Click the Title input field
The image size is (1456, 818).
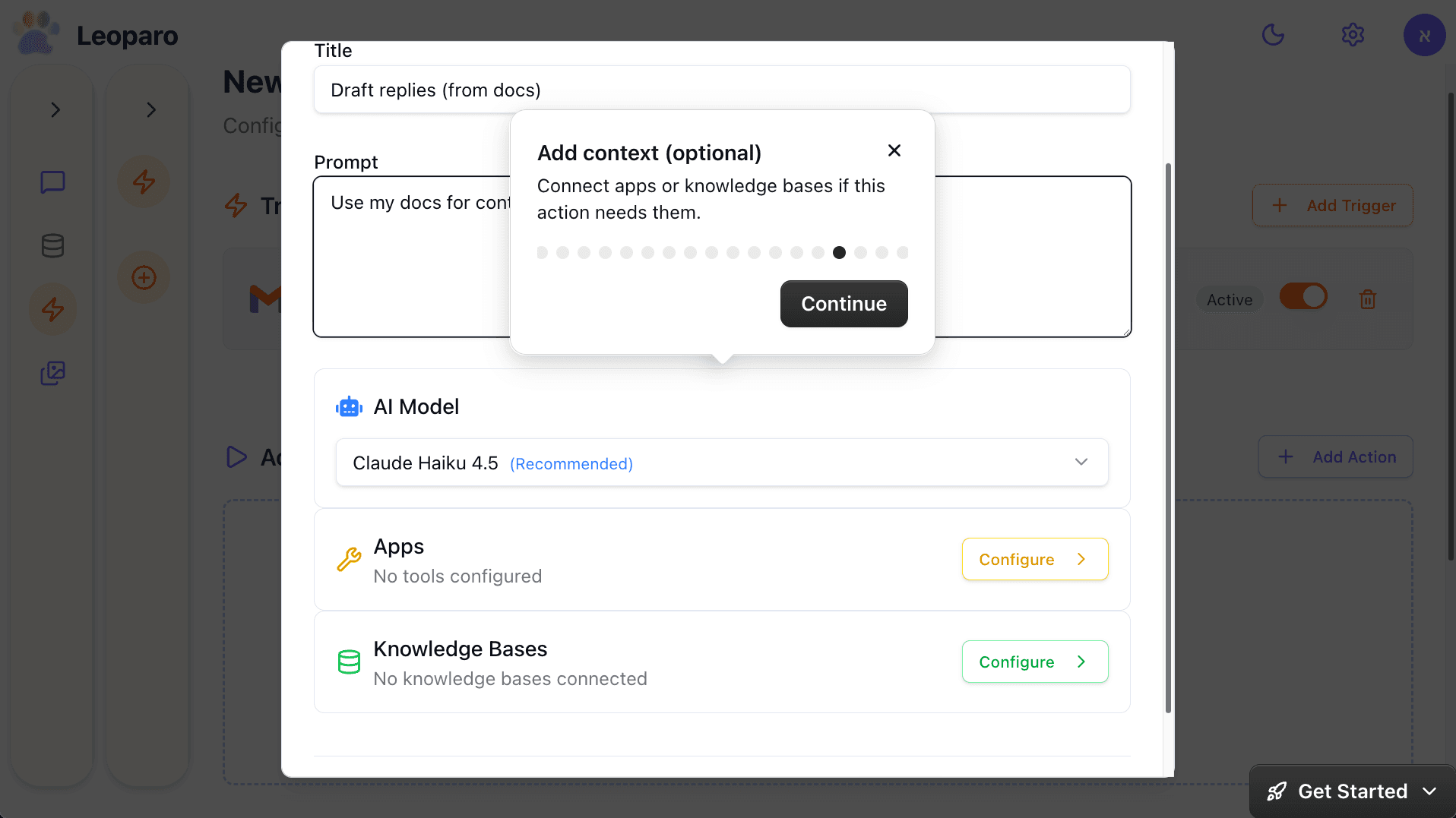721,90
